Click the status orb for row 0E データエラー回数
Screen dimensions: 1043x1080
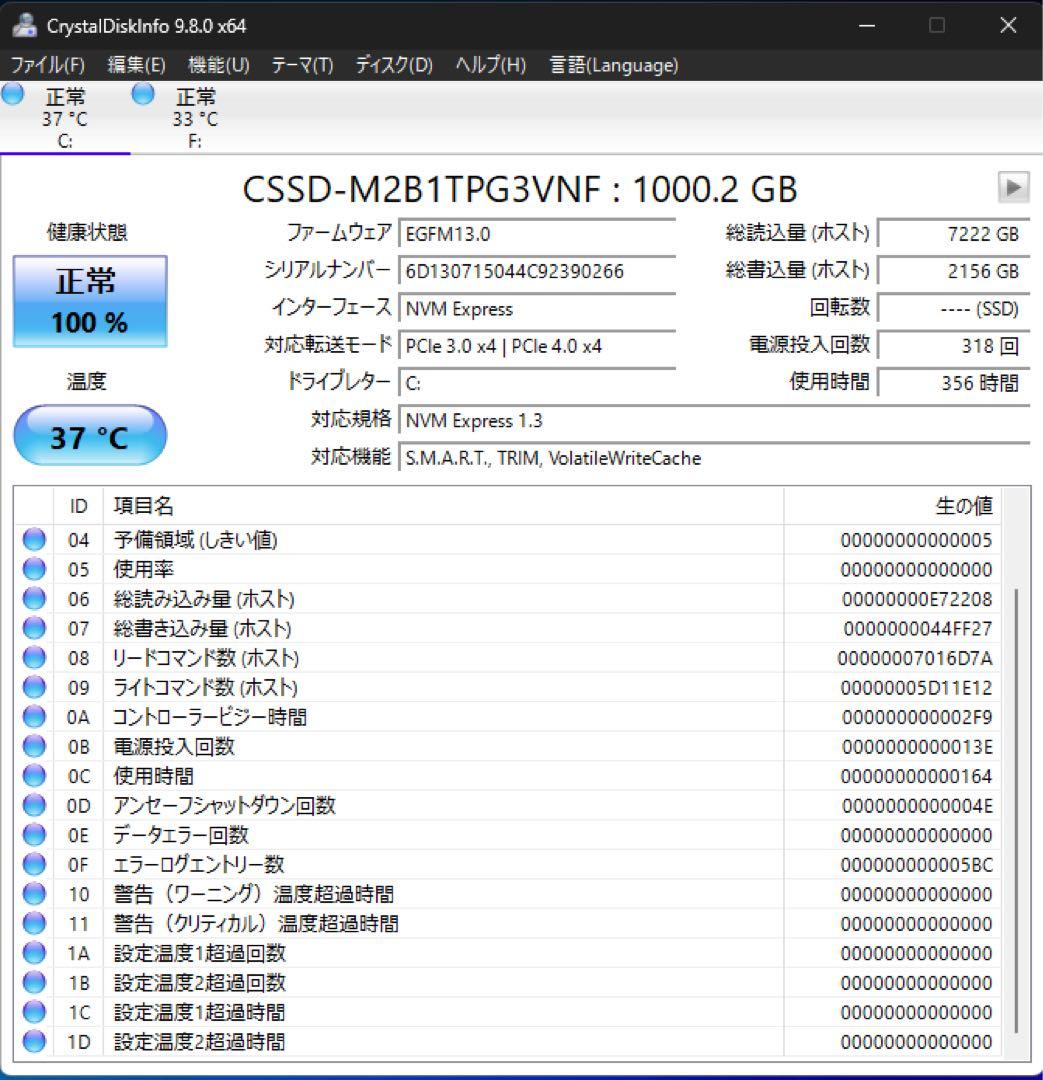click(34, 835)
